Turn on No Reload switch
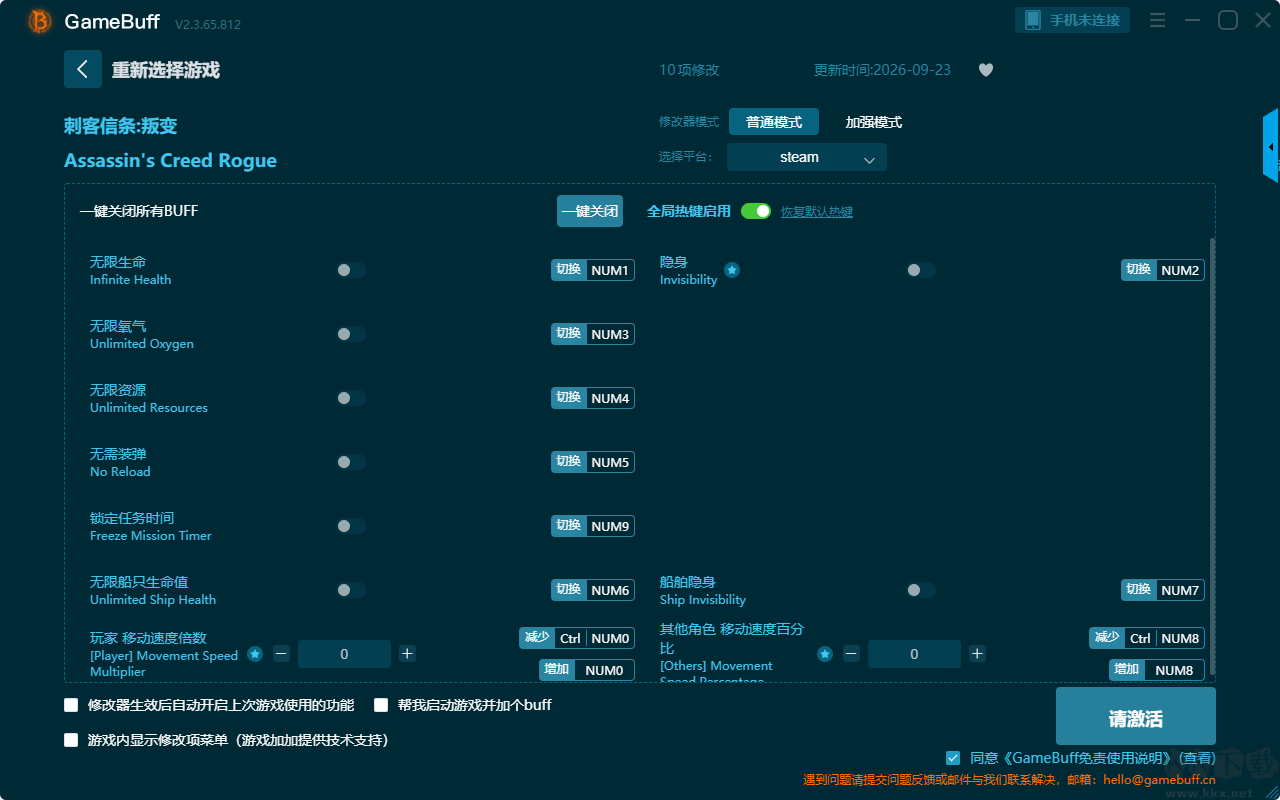 351,462
